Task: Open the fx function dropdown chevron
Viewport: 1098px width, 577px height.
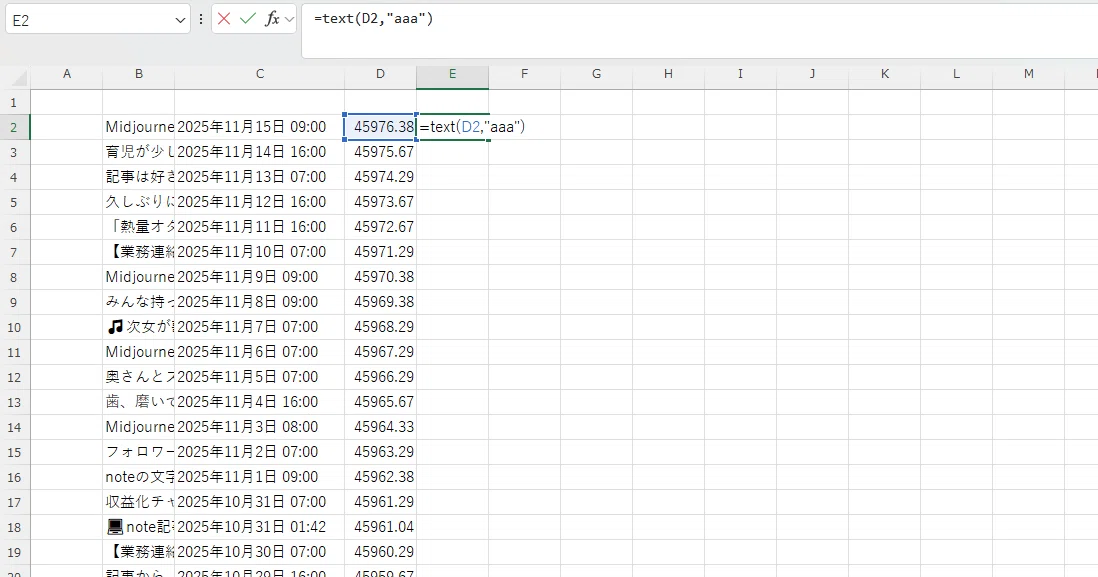Action: pos(289,20)
